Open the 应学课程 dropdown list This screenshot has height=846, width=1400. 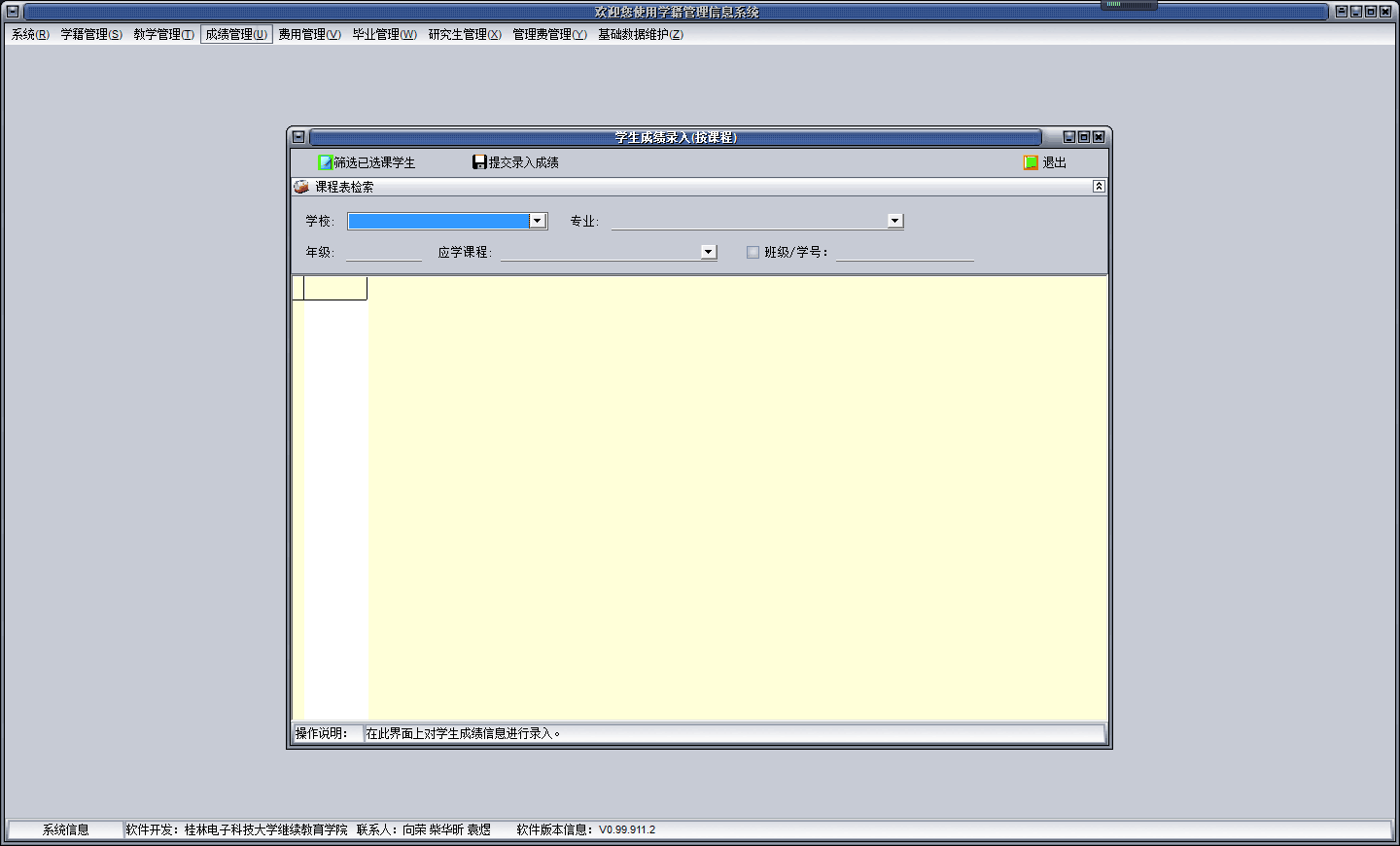click(x=708, y=252)
